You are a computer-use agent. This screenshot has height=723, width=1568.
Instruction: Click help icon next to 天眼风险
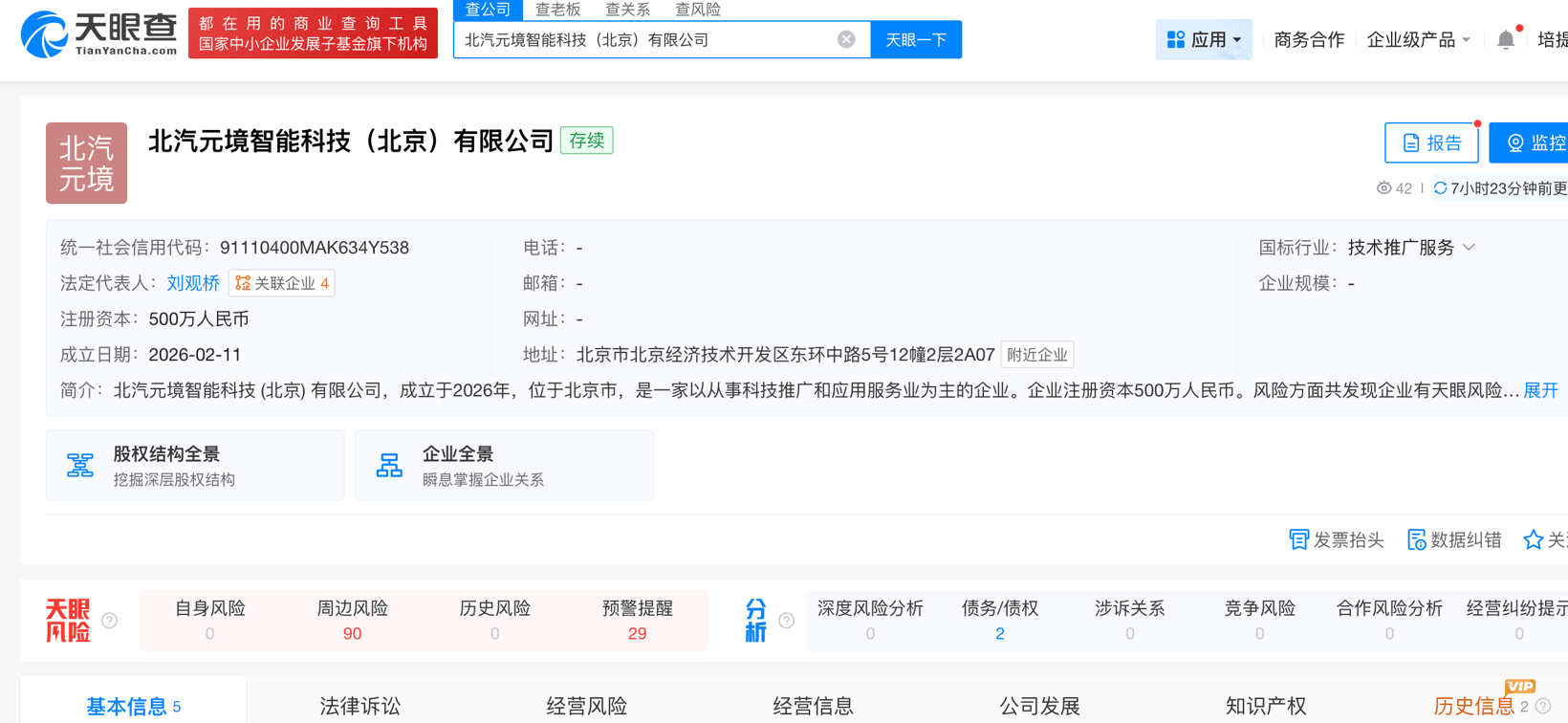pyautogui.click(x=110, y=621)
